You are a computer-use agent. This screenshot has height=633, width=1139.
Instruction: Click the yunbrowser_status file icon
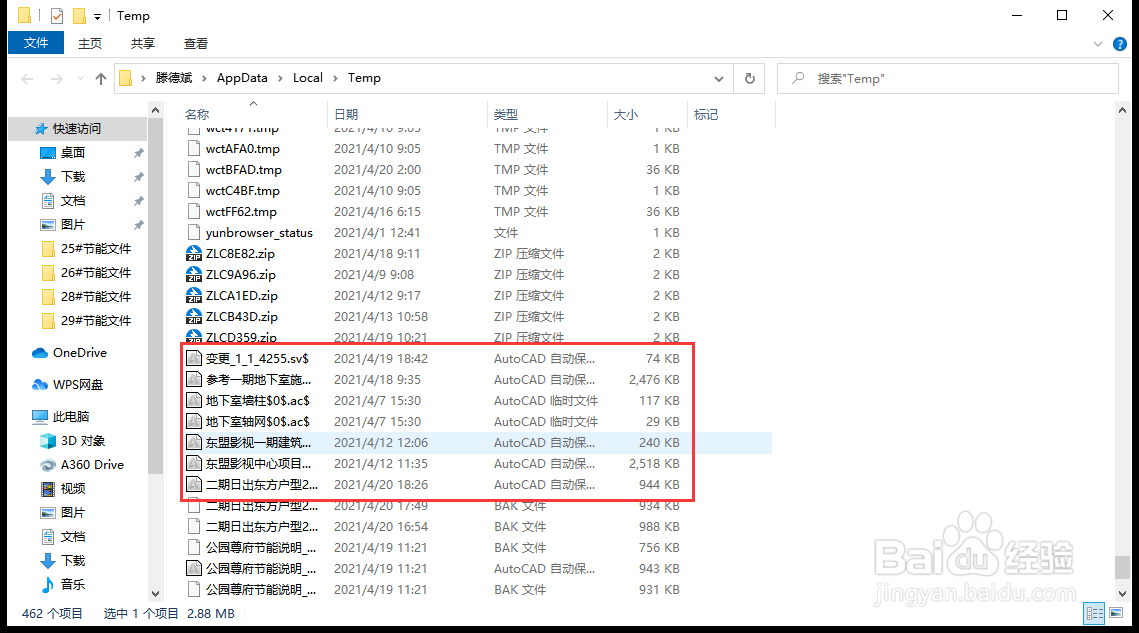pyautogui.click(x=194, y=233)
